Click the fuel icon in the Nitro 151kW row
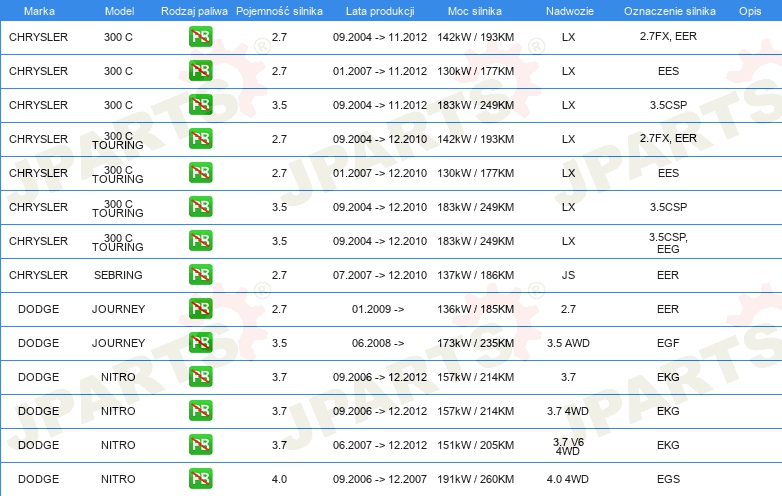The height and width of the screenshot is (496, 782). [200, 445]
